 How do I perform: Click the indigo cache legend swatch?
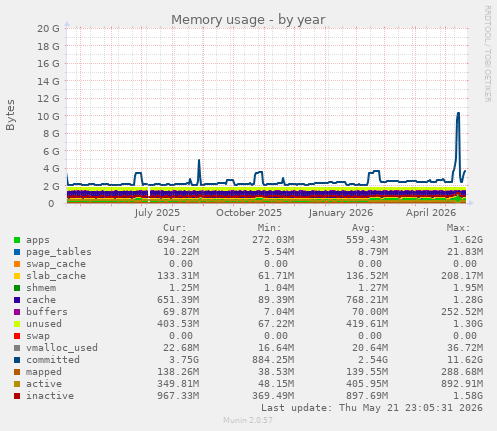tap(17, 300)
